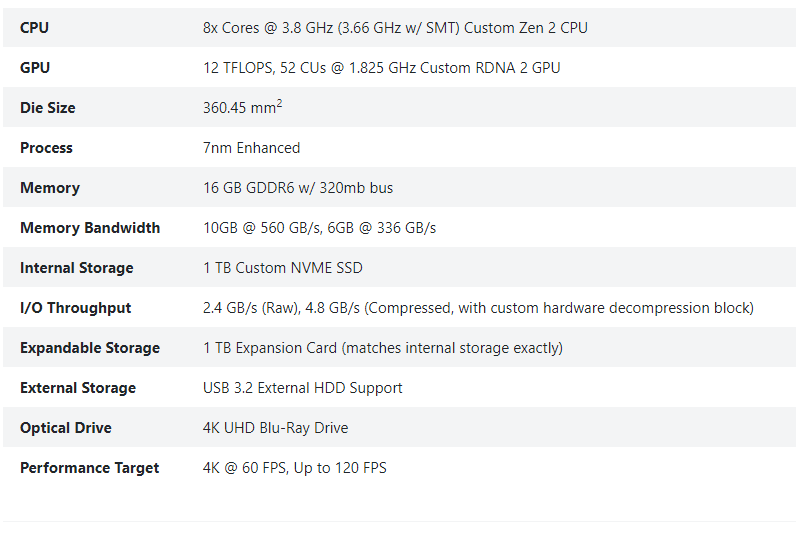Select the External Storage label
The width and height of the screenshot is (796, 542).
tap(78, 388)
